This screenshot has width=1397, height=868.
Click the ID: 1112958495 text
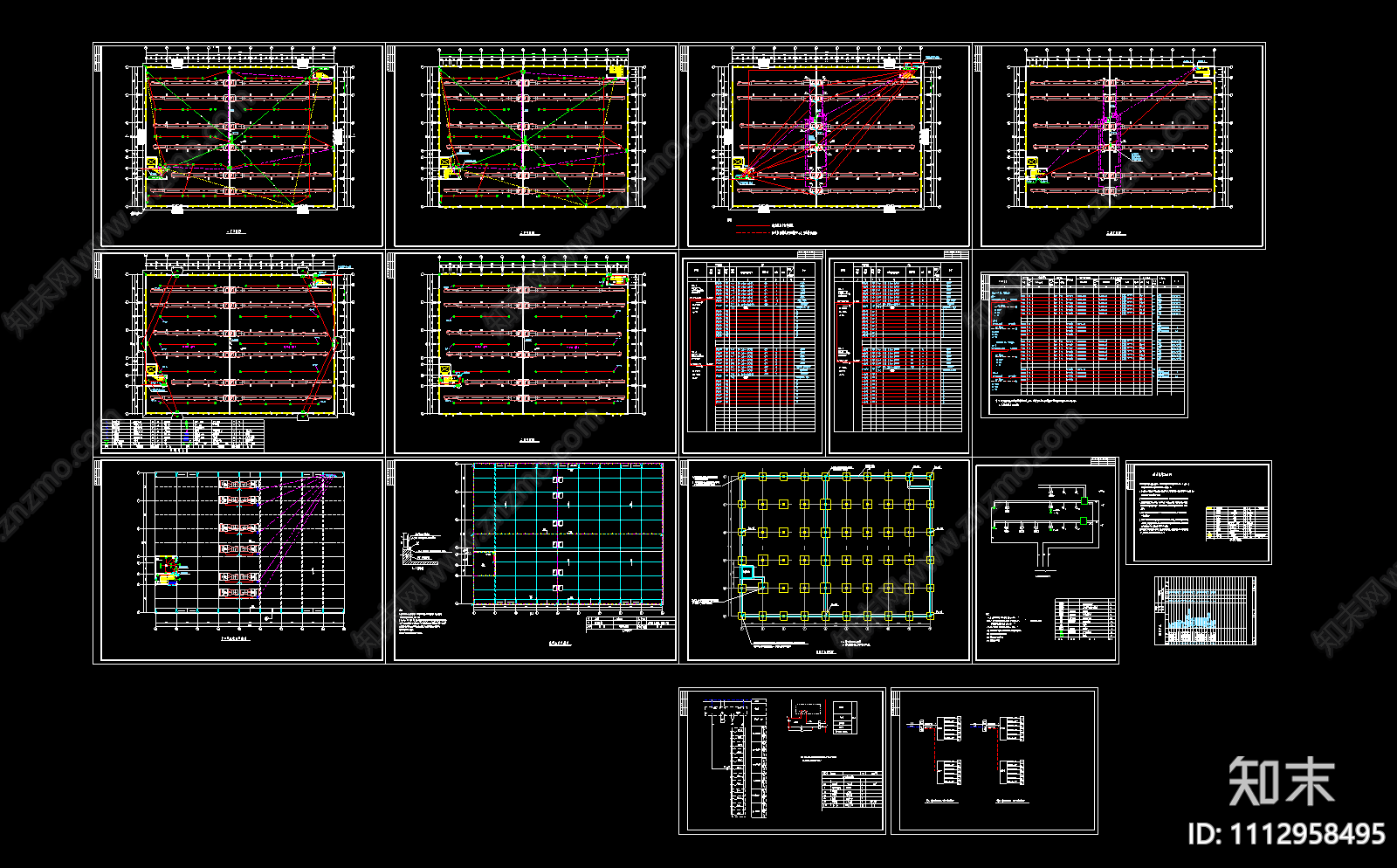point(1285,834)
